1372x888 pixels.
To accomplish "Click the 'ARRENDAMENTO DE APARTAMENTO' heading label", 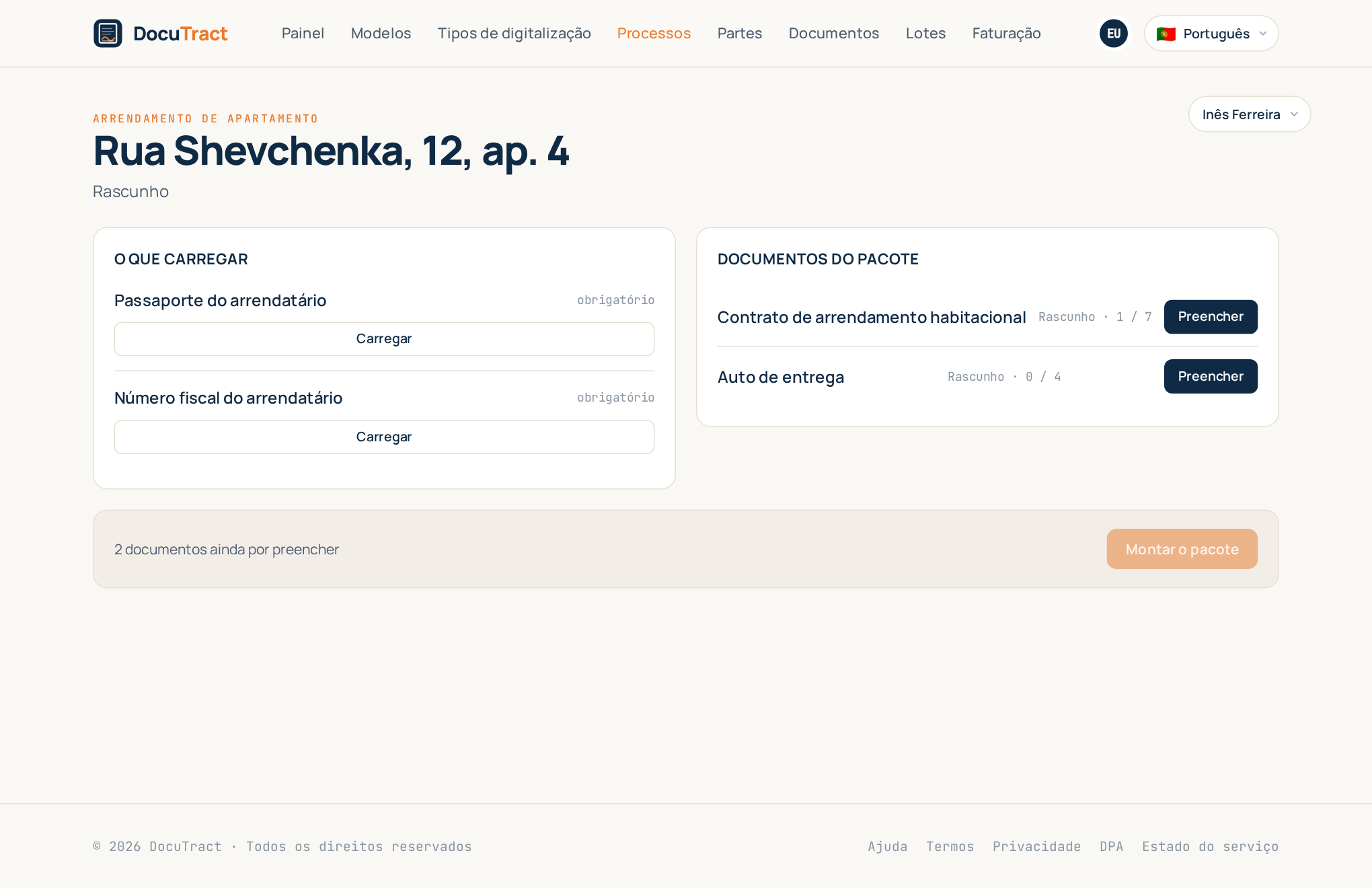I will [206, 119].
